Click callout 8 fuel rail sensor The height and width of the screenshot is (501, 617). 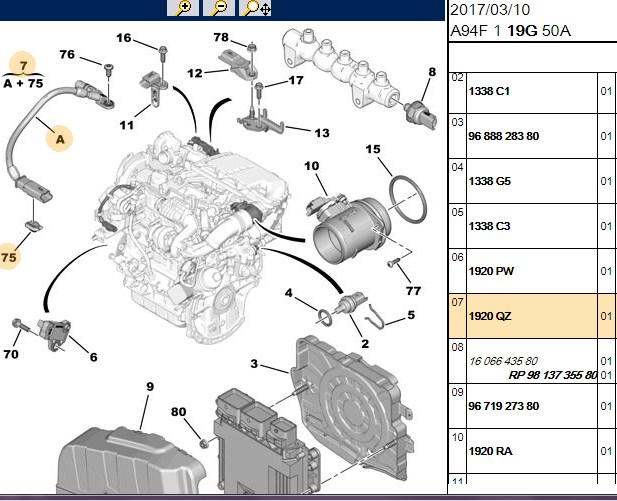[x=432, y=72]
